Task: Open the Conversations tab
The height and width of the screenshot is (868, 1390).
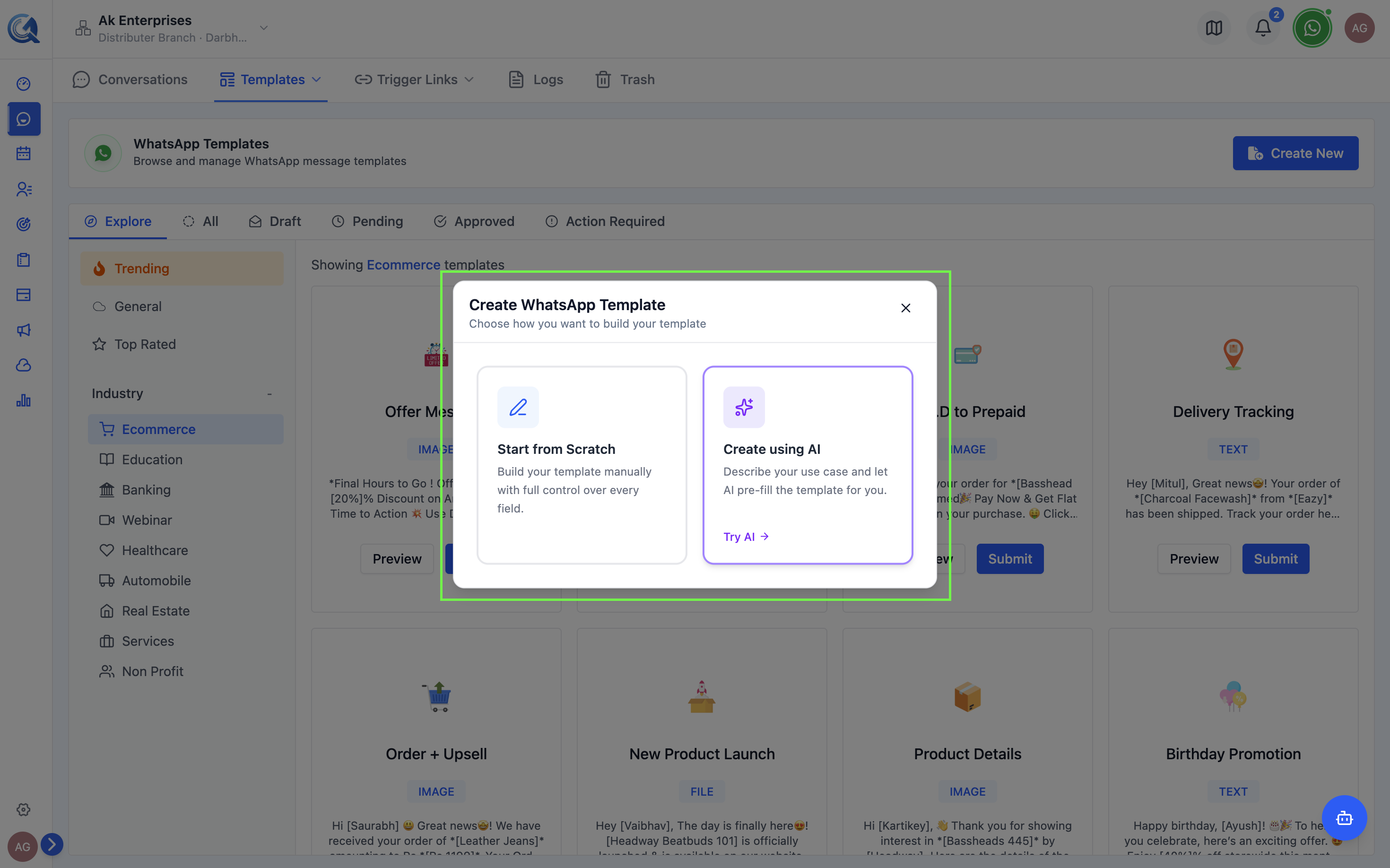Action: coord(130,79)
